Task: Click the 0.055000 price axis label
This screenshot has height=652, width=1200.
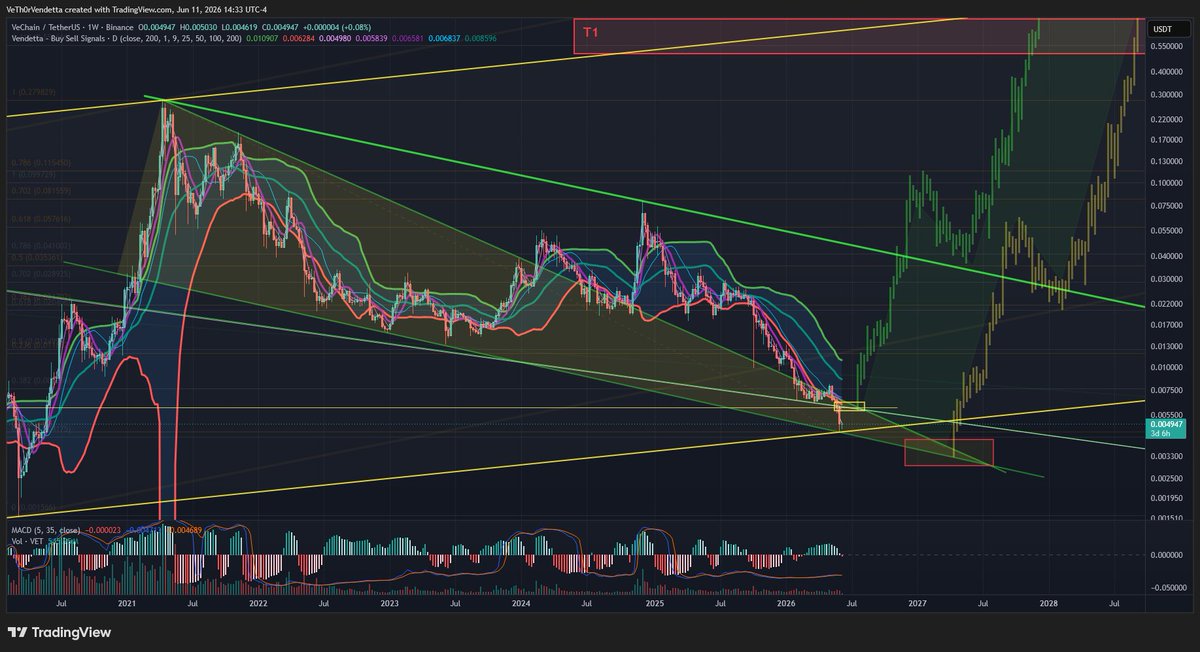Action: (x=1167, y=231)
